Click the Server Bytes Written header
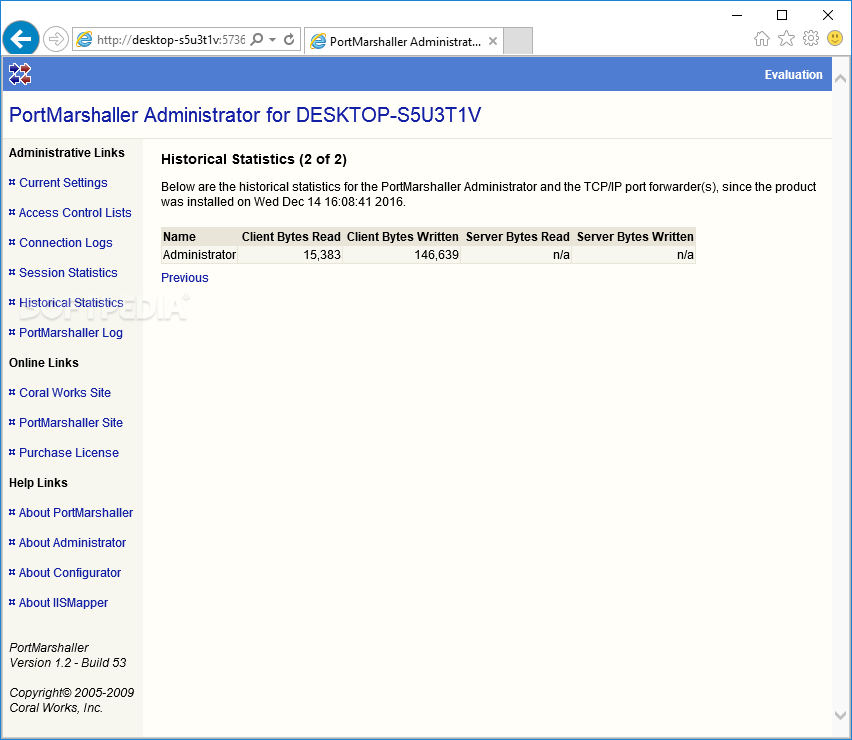The image size is (852, 740). [x=635, y=237]
